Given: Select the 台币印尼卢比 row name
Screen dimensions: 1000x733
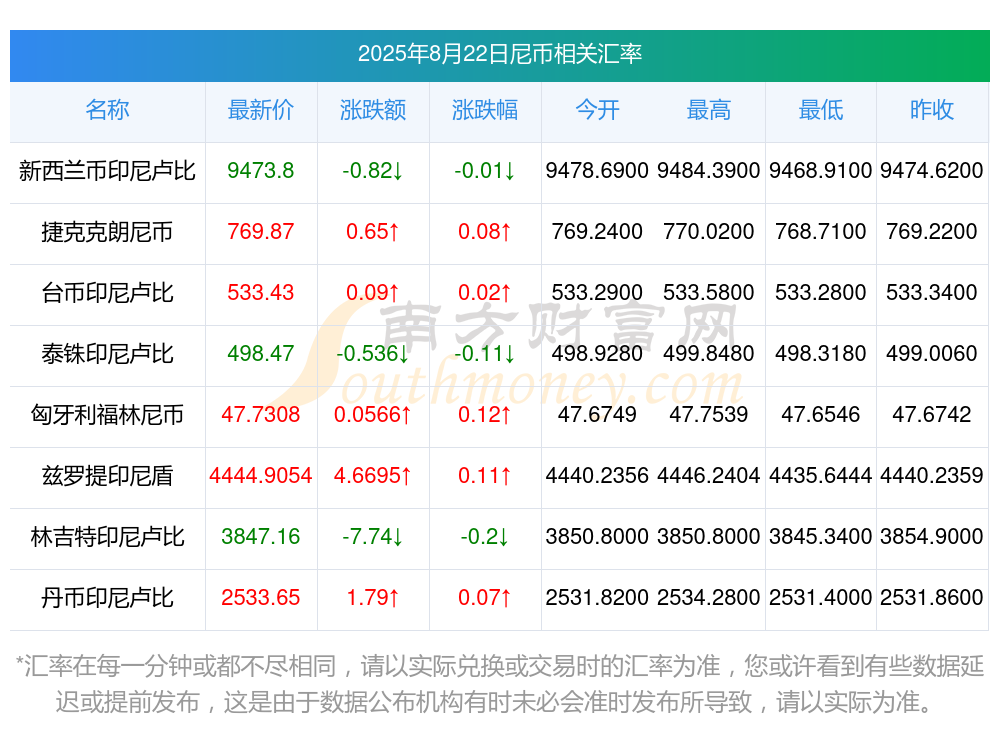Looking at the screenshot, I should tap(107, 293).
